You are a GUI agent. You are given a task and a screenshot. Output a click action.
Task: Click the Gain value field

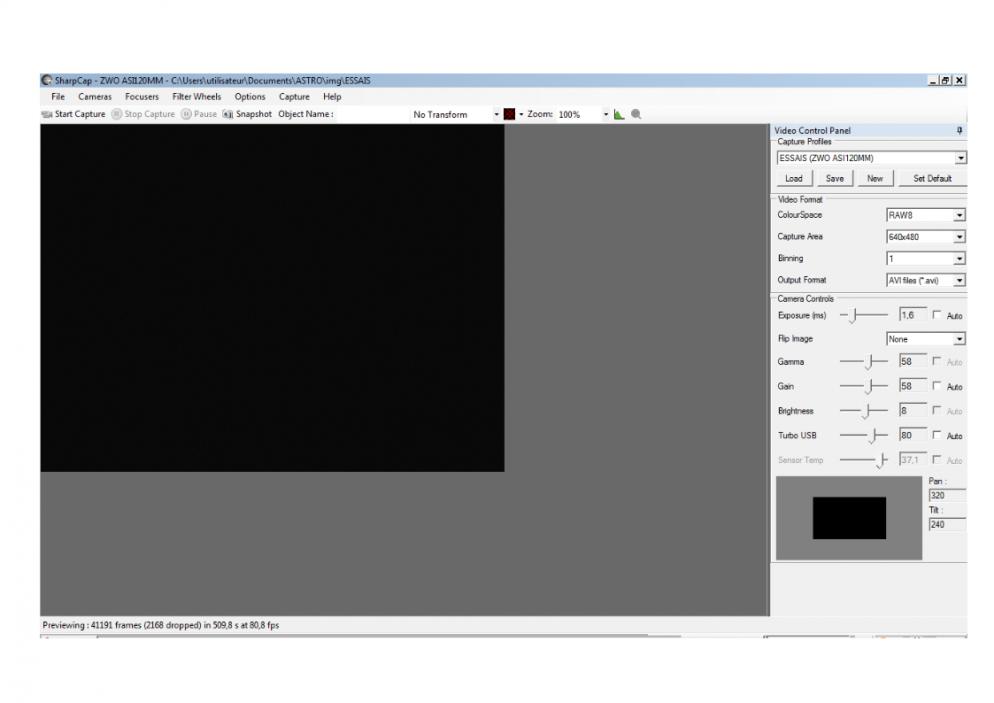[913, 386]
